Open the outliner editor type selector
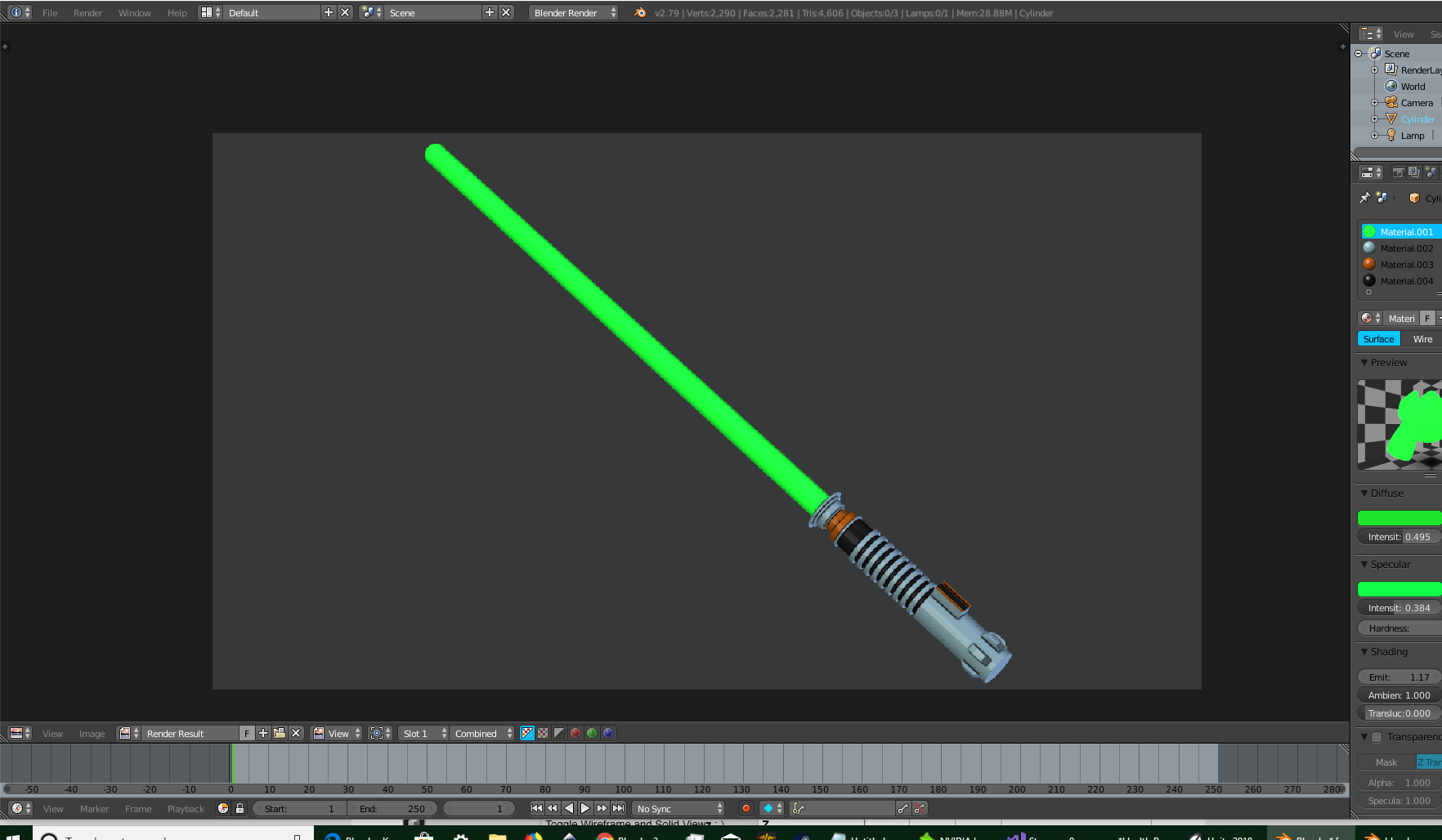This screenshot has height=840, width=1442. tap(1371, 34)
